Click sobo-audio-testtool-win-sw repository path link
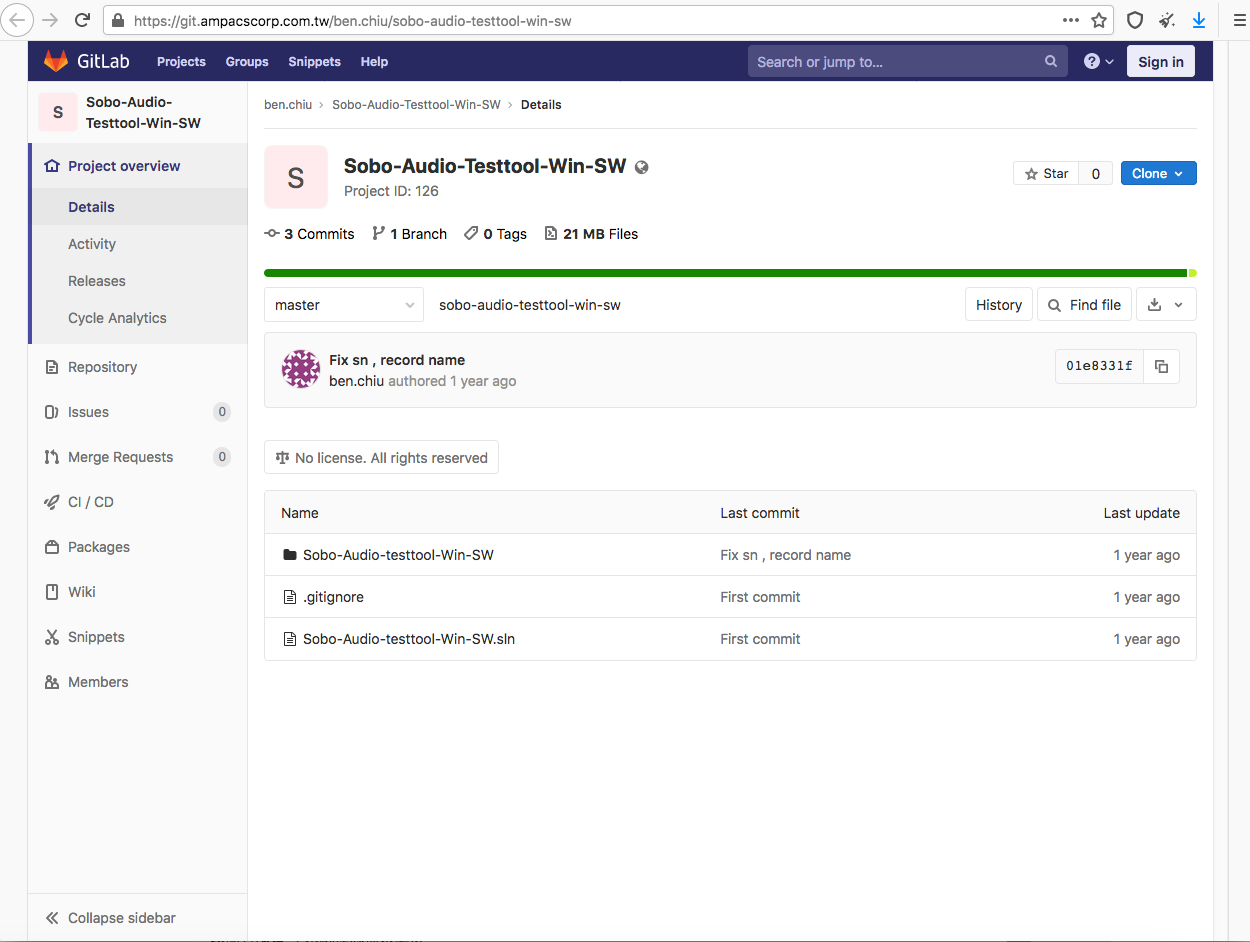Image resolution: width=1250 pixels, height=942 pixels. (530, 305)
